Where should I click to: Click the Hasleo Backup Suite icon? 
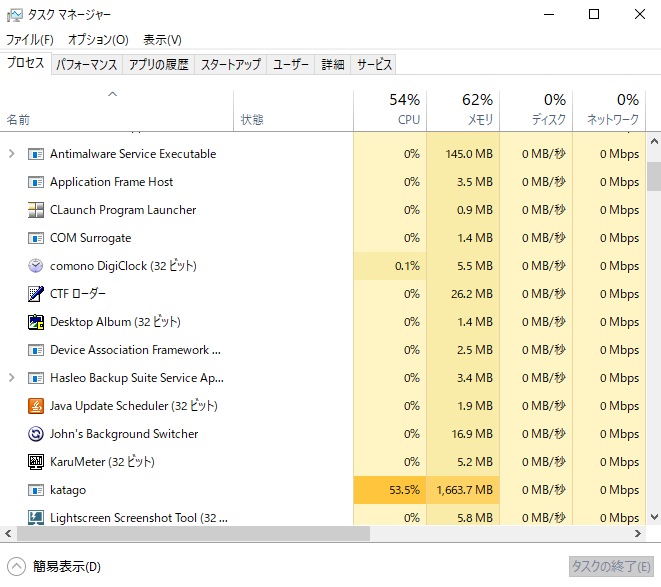(36, 378)
